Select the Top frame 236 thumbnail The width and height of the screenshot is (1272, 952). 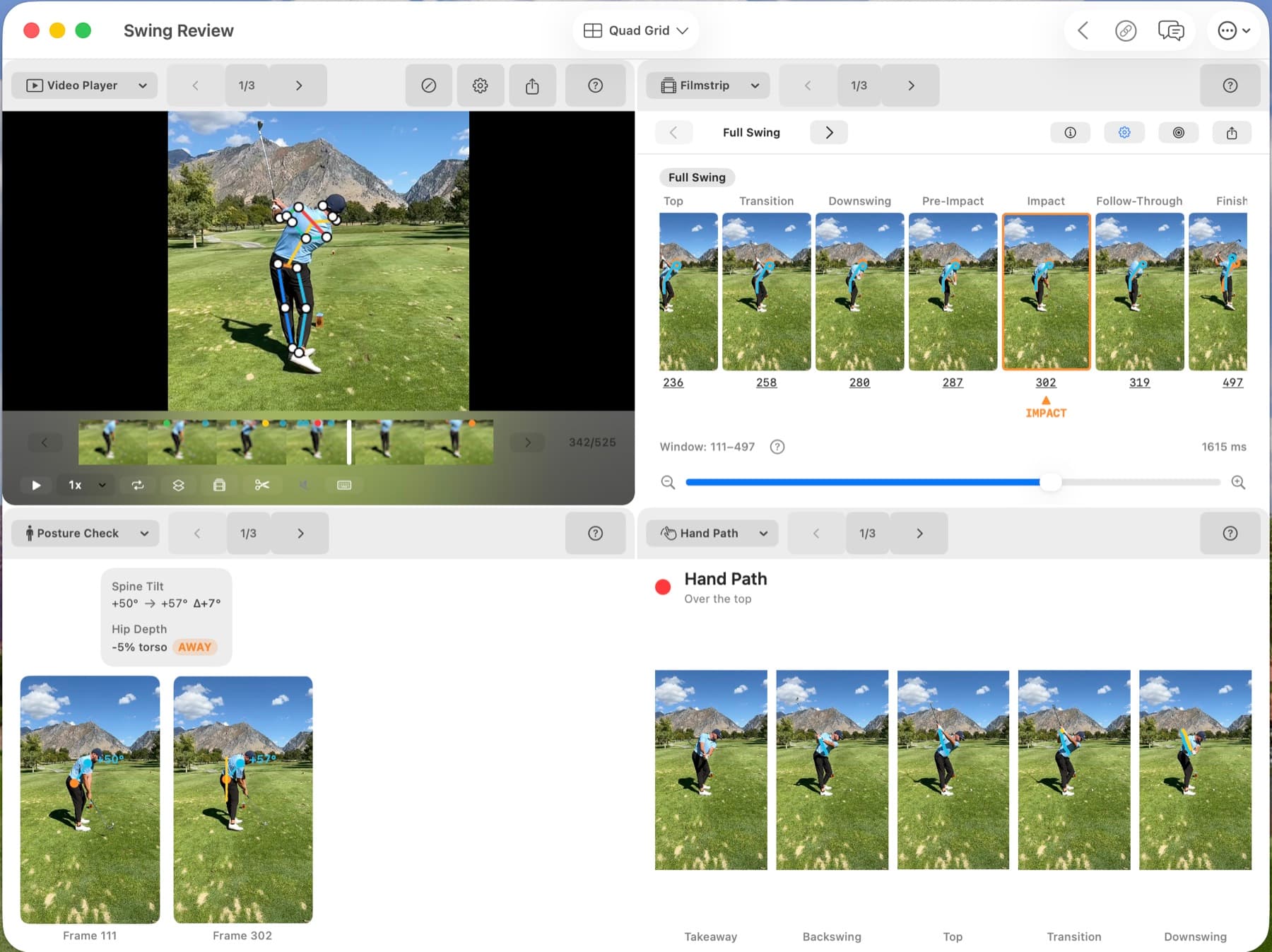[x=688, y=291]
